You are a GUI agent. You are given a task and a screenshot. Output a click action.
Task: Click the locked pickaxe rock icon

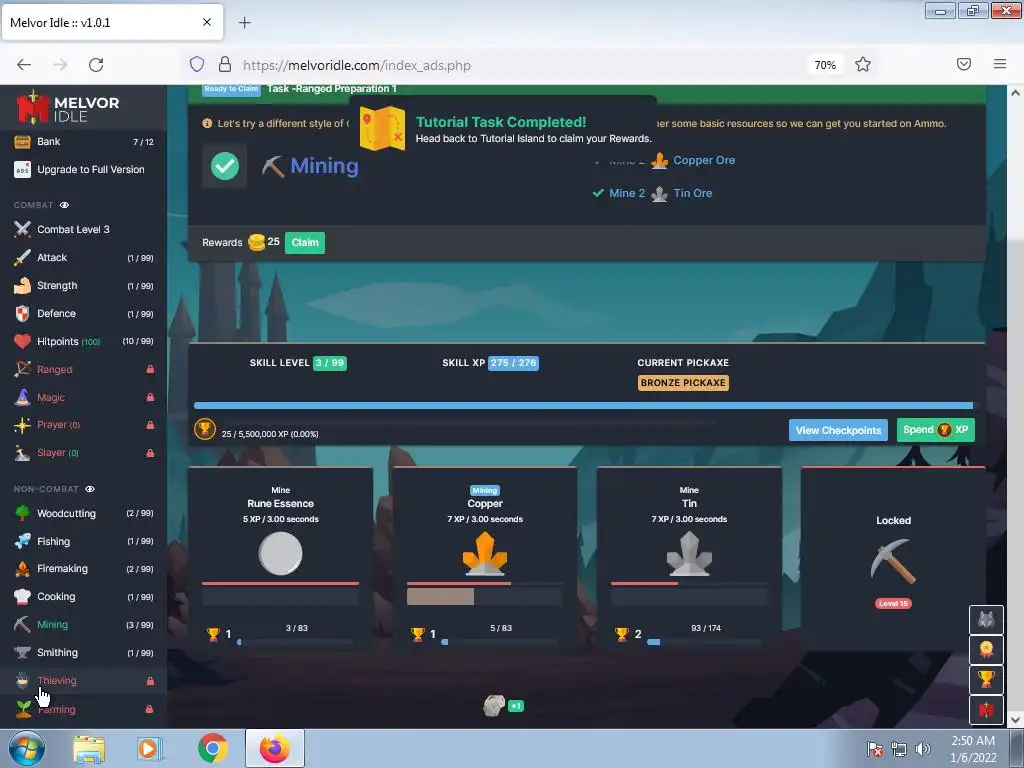click(893, 560)
